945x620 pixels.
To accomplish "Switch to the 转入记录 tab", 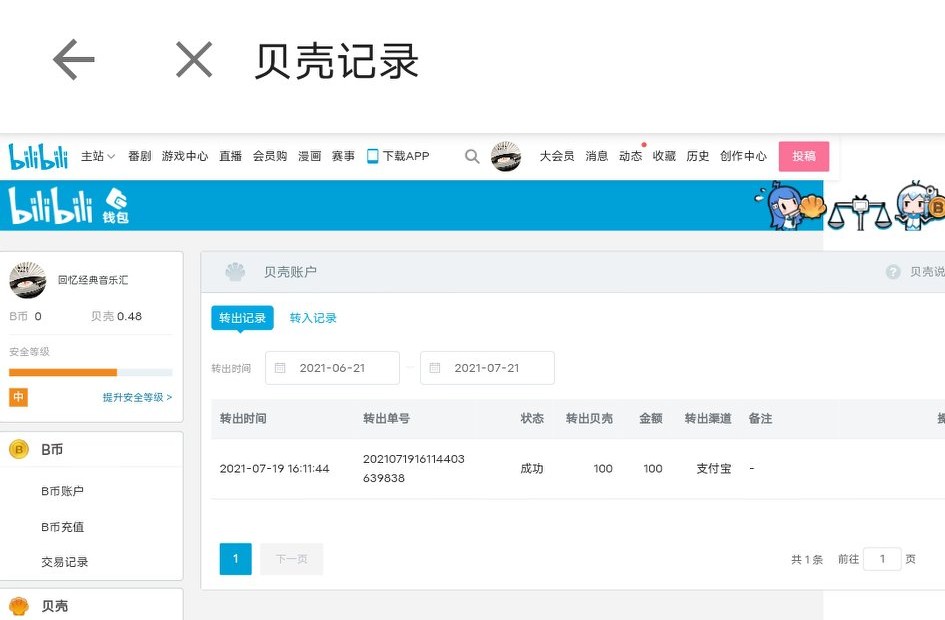I will click(x=313, y=317).
